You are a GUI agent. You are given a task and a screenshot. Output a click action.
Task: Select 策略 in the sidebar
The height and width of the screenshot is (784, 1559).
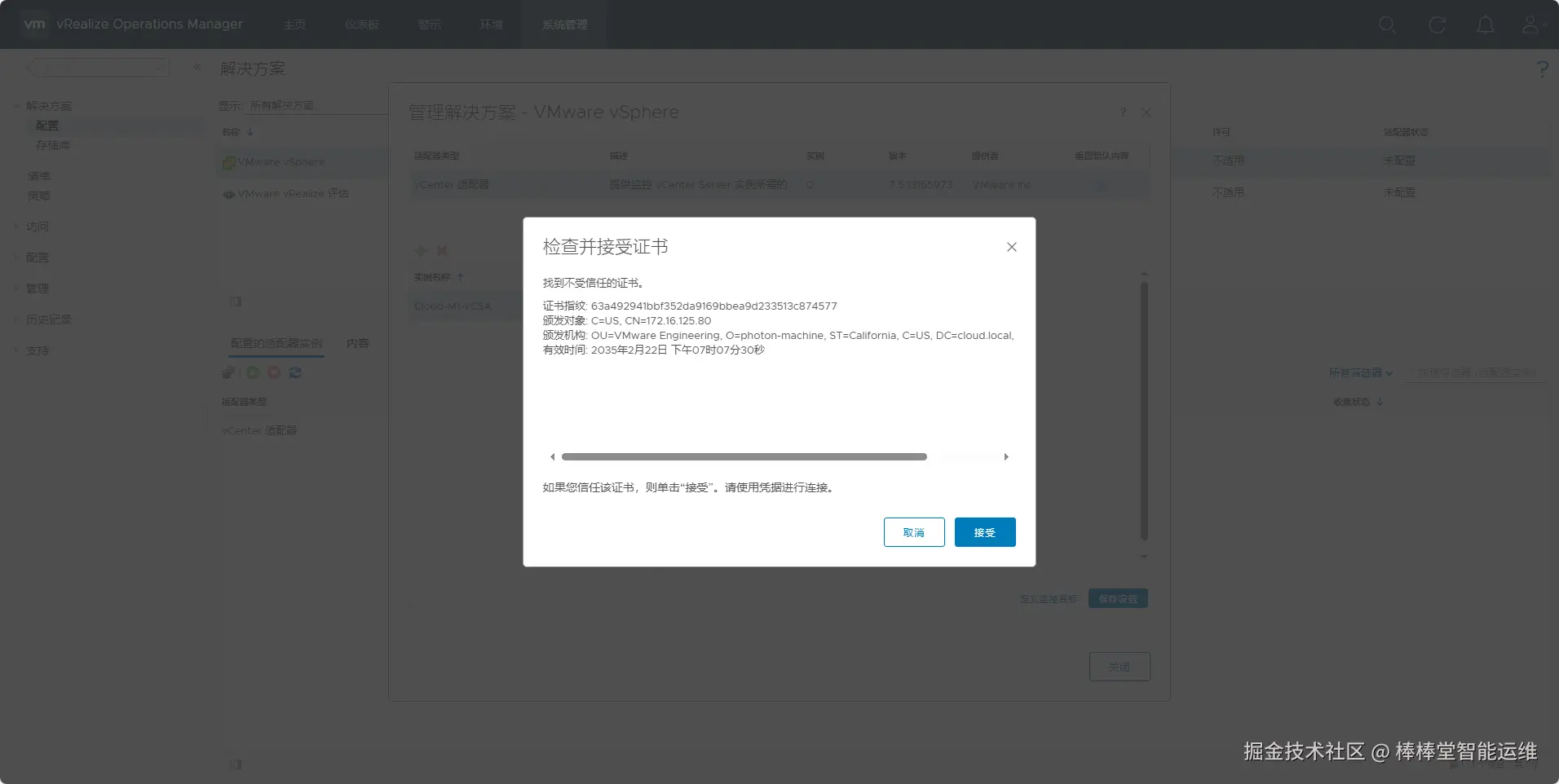coord(39,196)
